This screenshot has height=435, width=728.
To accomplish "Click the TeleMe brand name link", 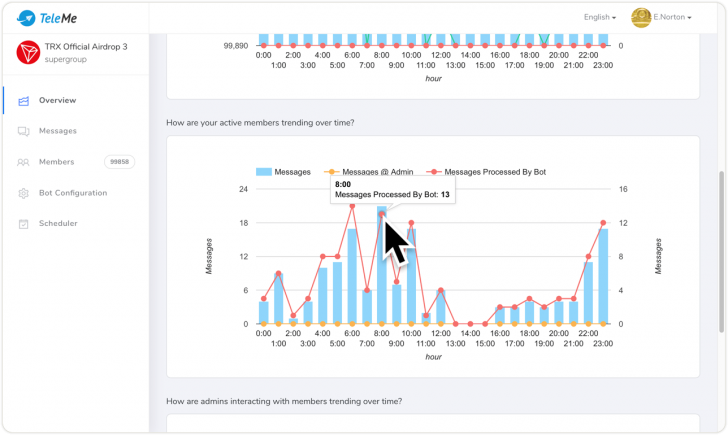I will [58, 17].
